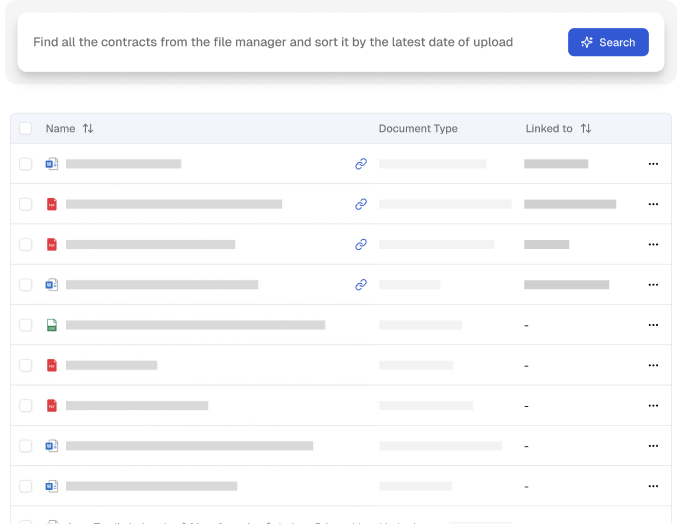Click the PDF file icon in the seventh row
This screenshot has width=682, height=524.
point(52,406)
